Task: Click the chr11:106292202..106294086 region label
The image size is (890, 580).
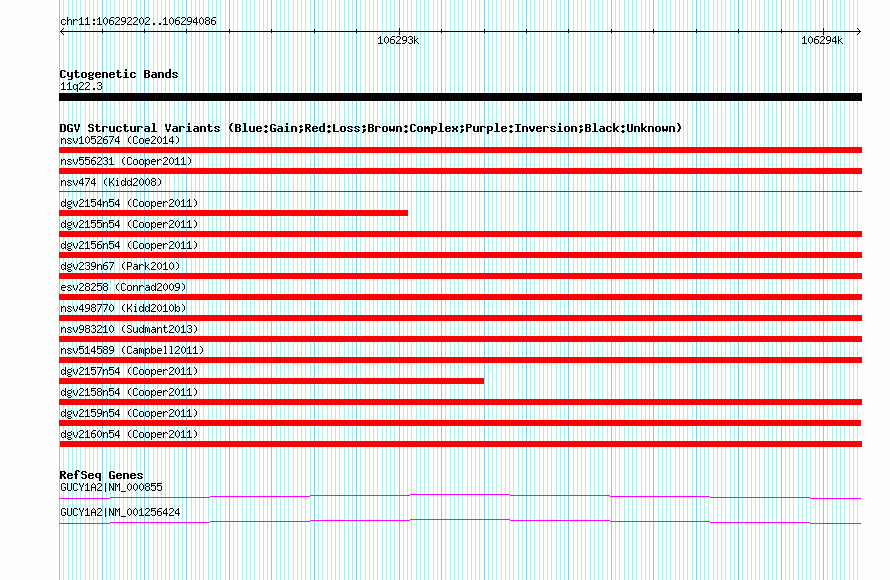Action: coord(138,22)
